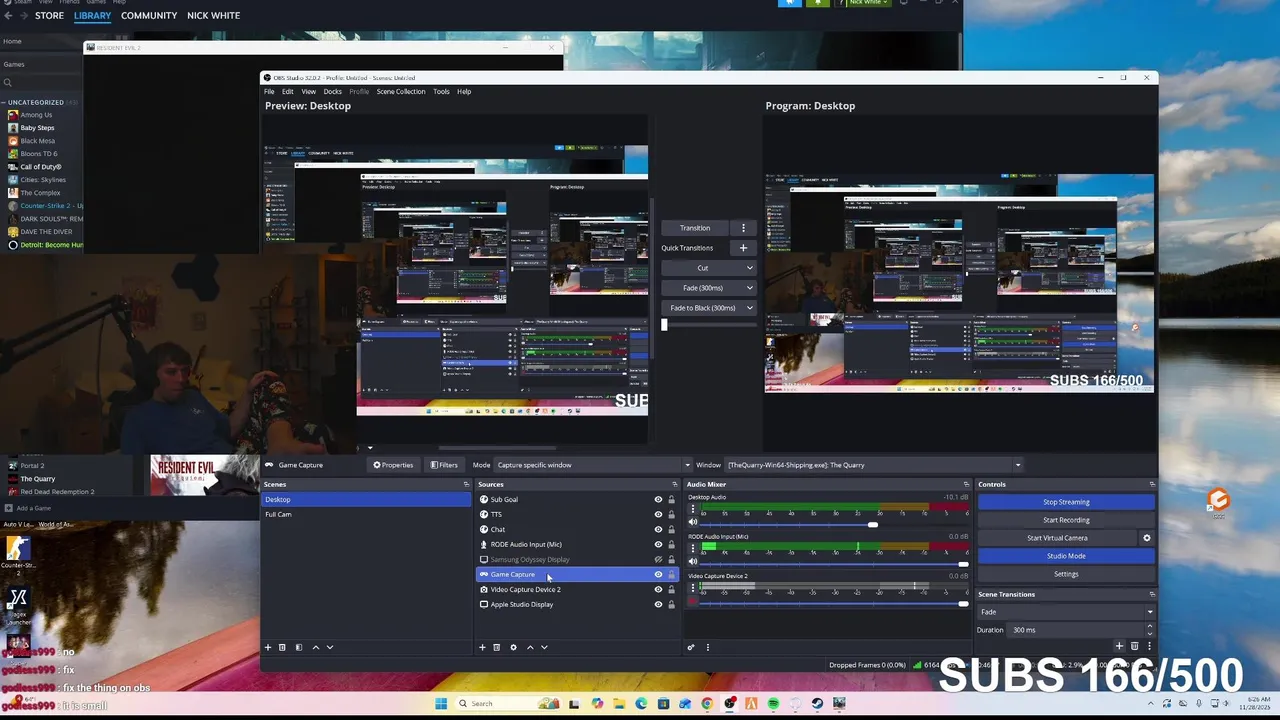1280x720 pixels.
Task: Open the Edit menu in OBS
Action: pyautogui.click(x=287, y=91)
